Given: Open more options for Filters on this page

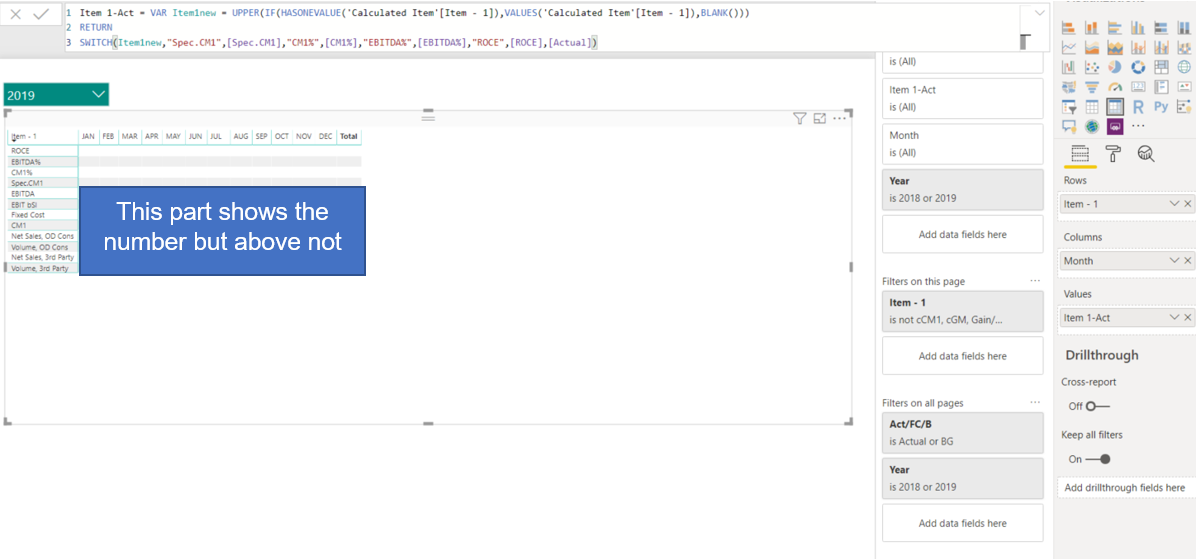Looking at the screenshot, I should (x=1034, y=281).
